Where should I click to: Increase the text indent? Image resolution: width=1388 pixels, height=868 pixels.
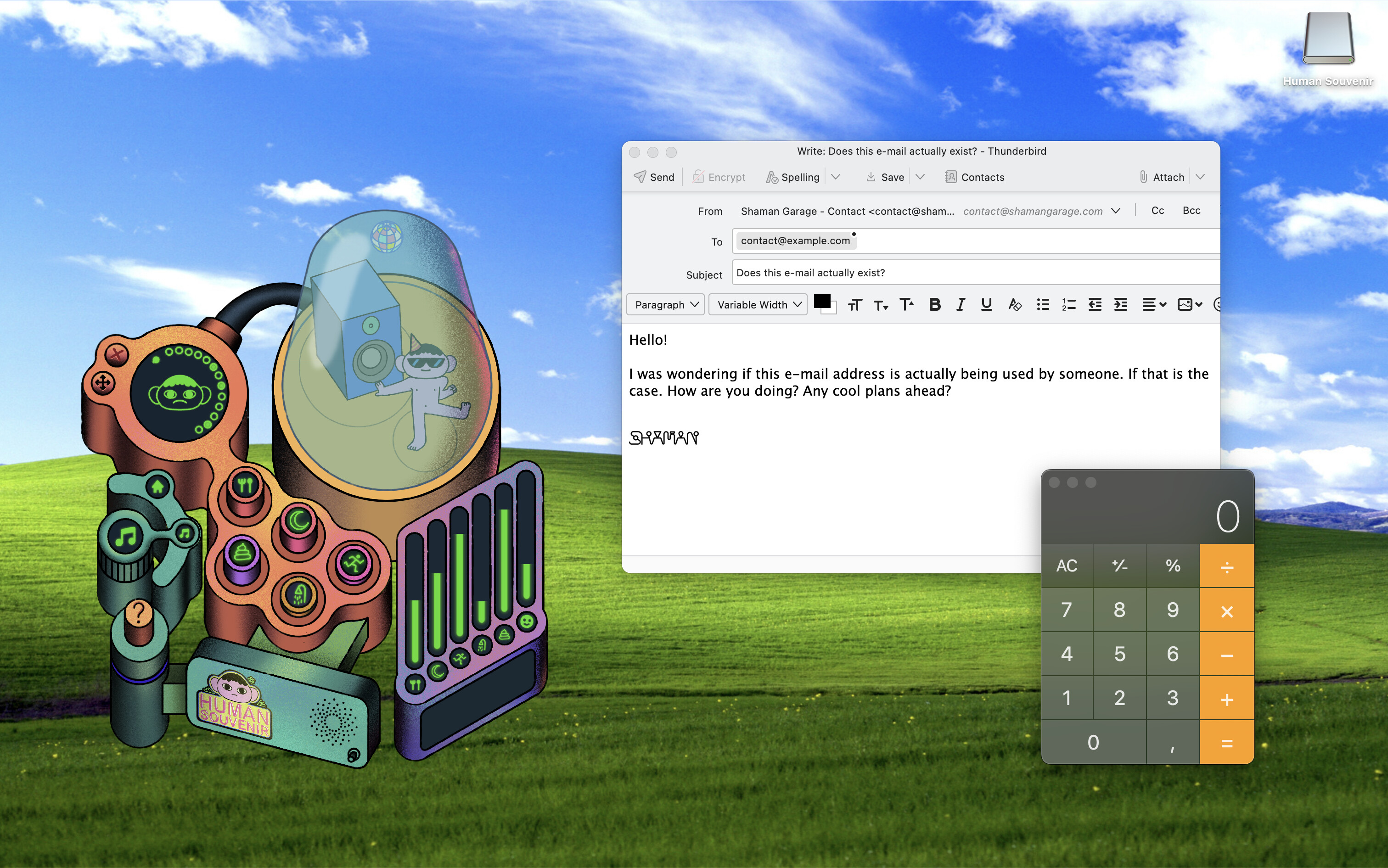(1120, 304)
